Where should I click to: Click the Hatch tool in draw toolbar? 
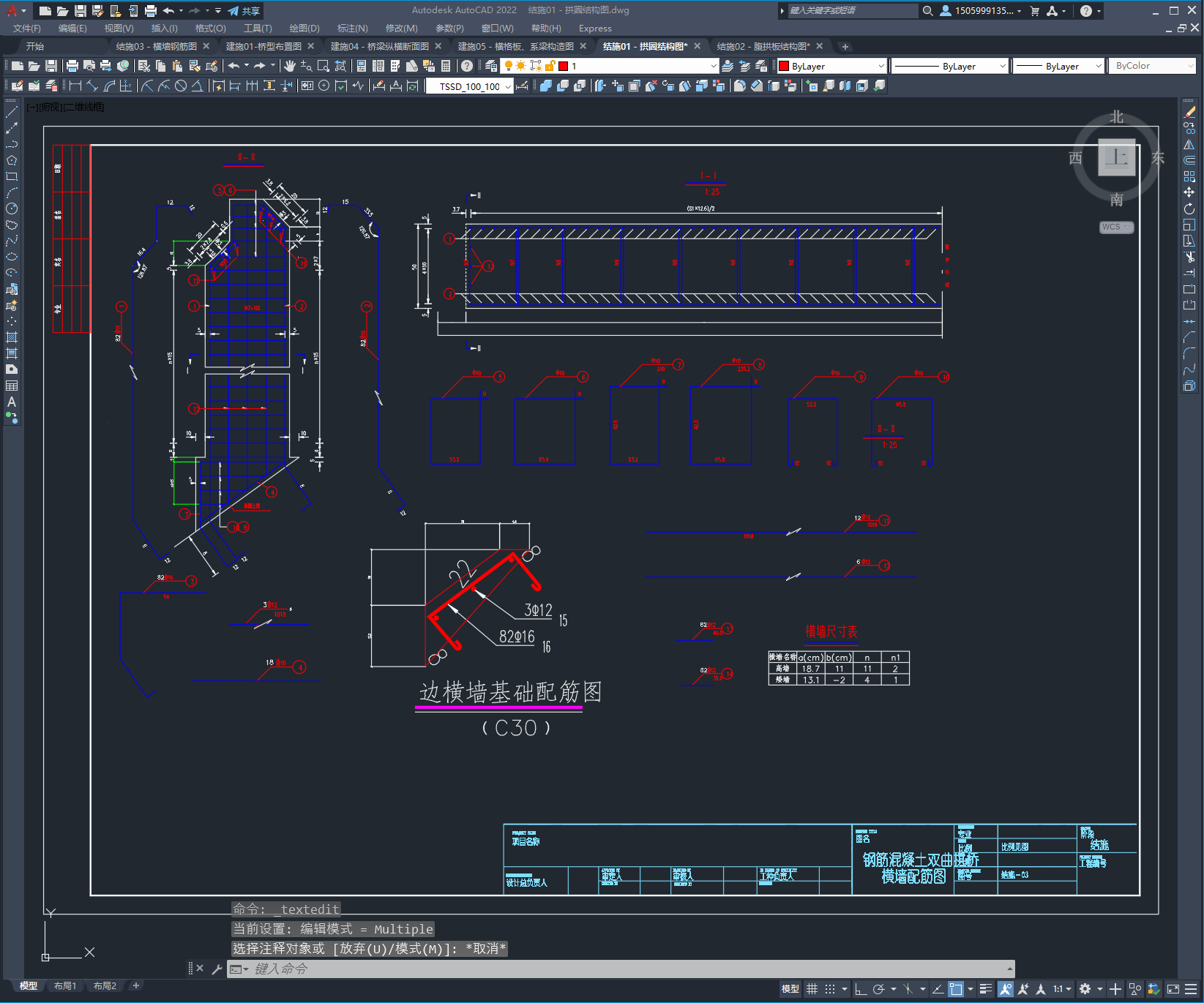pos(12,337)
